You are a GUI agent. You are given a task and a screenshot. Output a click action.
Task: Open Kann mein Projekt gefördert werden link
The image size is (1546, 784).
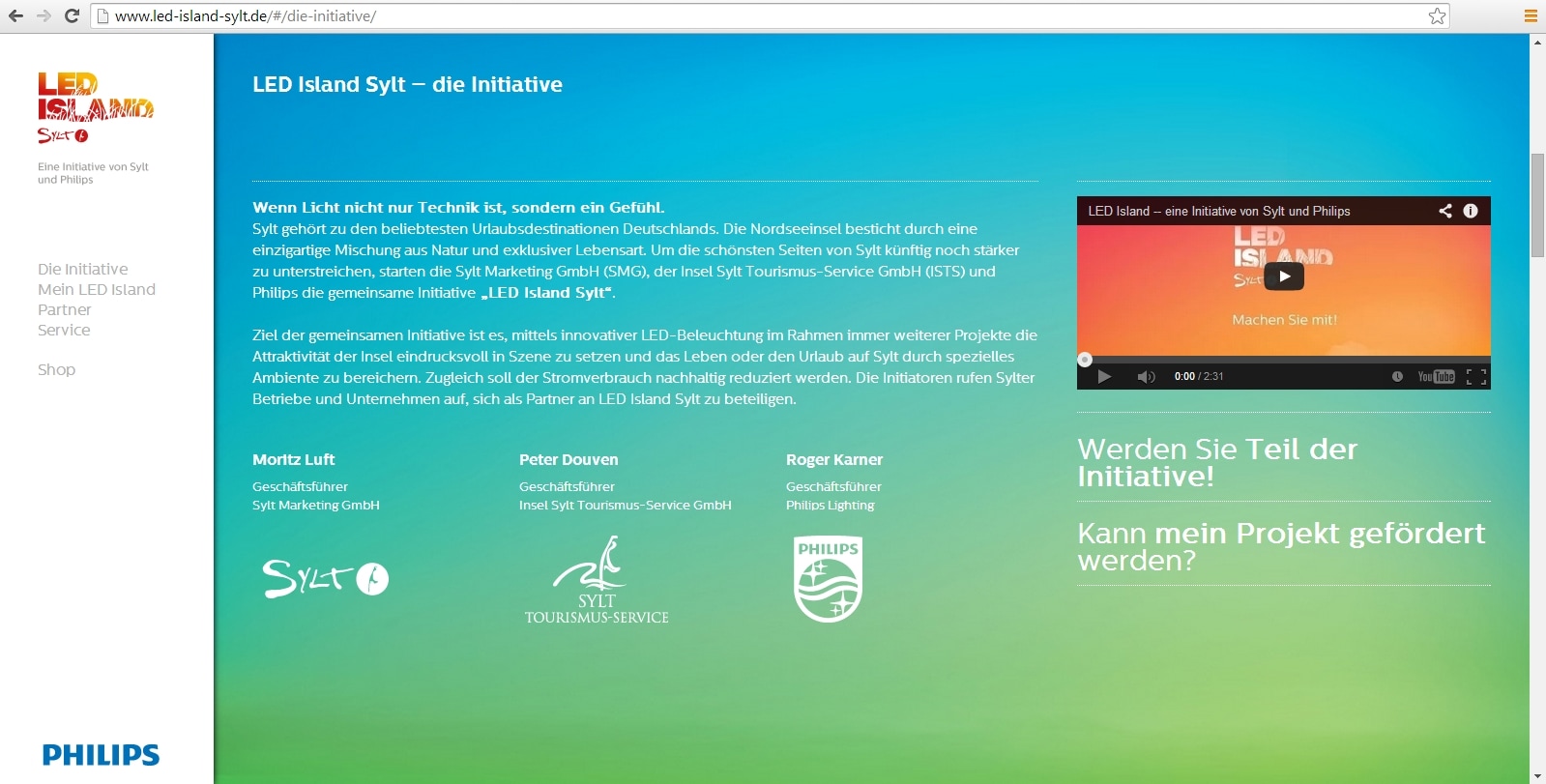1281,546
